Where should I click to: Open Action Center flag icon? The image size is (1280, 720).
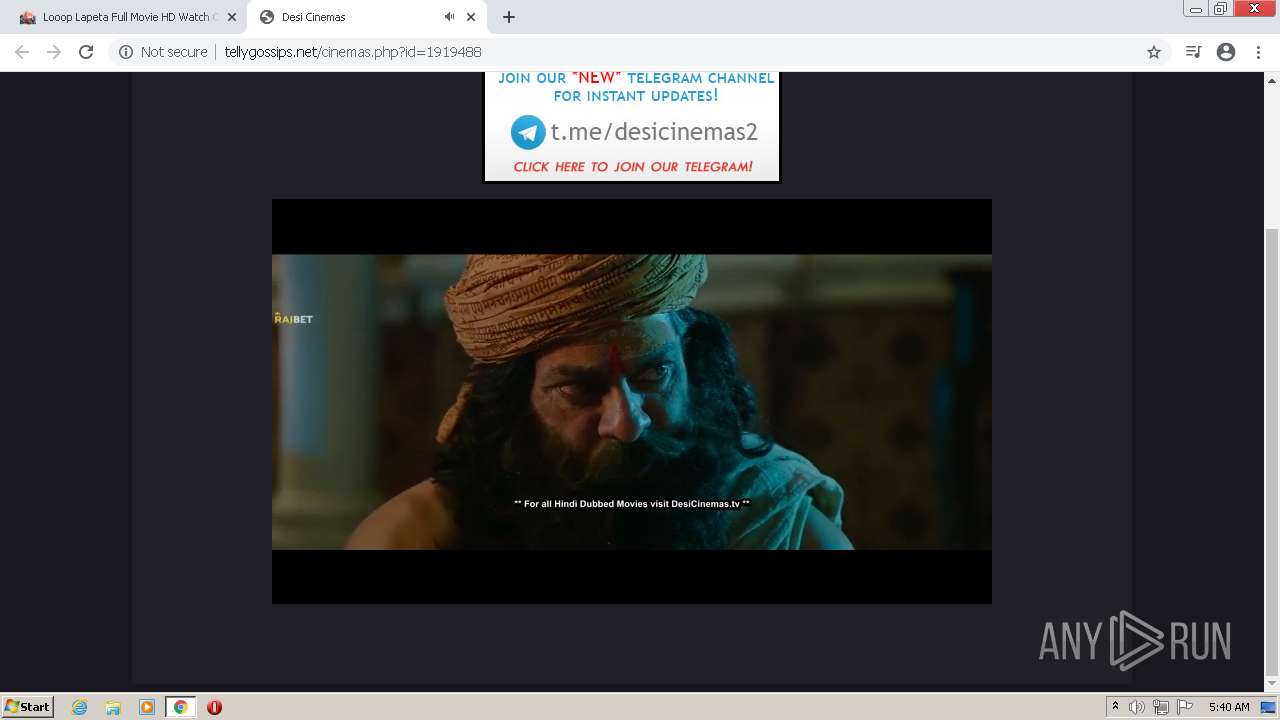pyautogui.click(x=1185, y=707)
